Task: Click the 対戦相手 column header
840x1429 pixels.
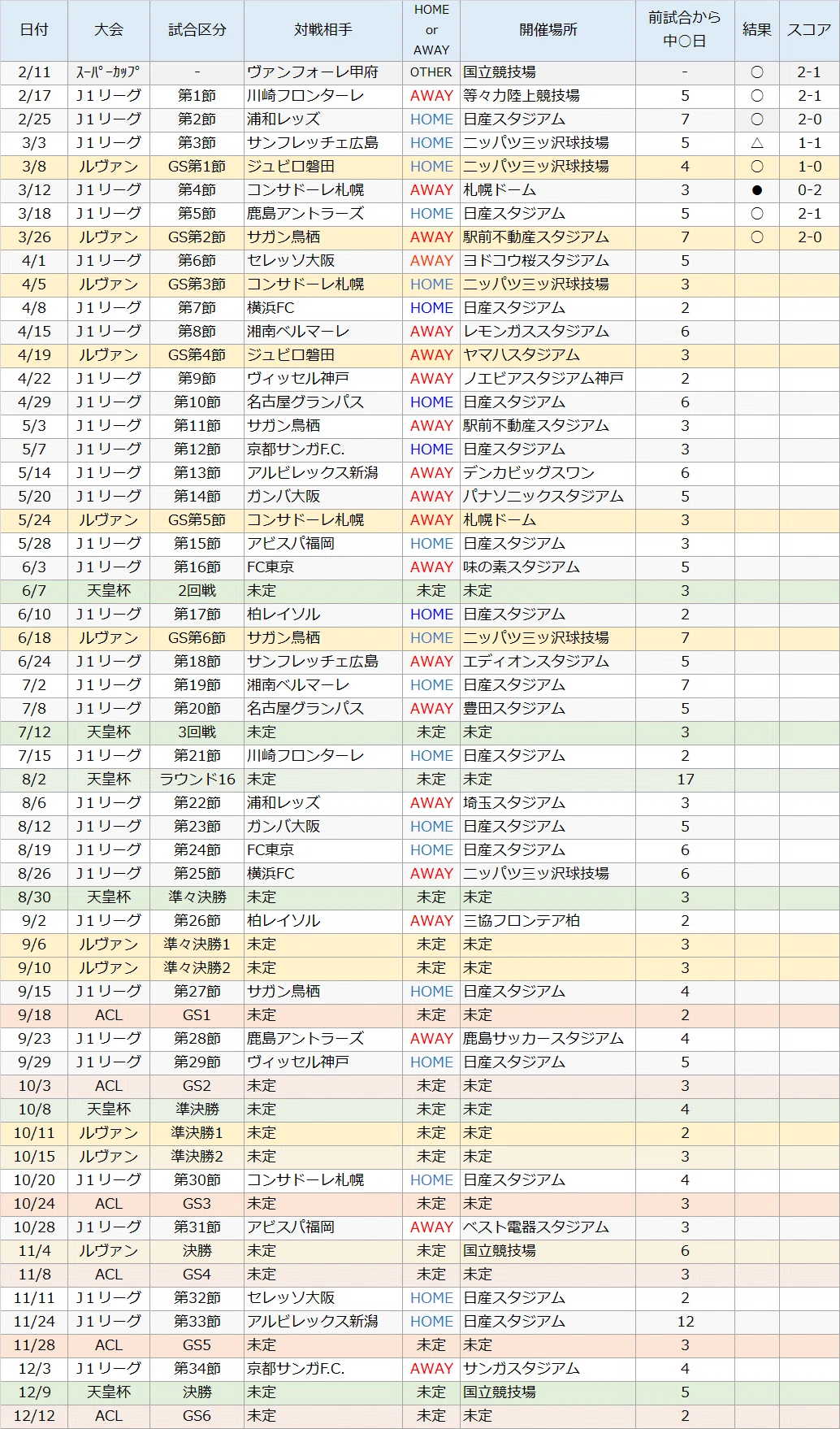Action: point(323,30)
